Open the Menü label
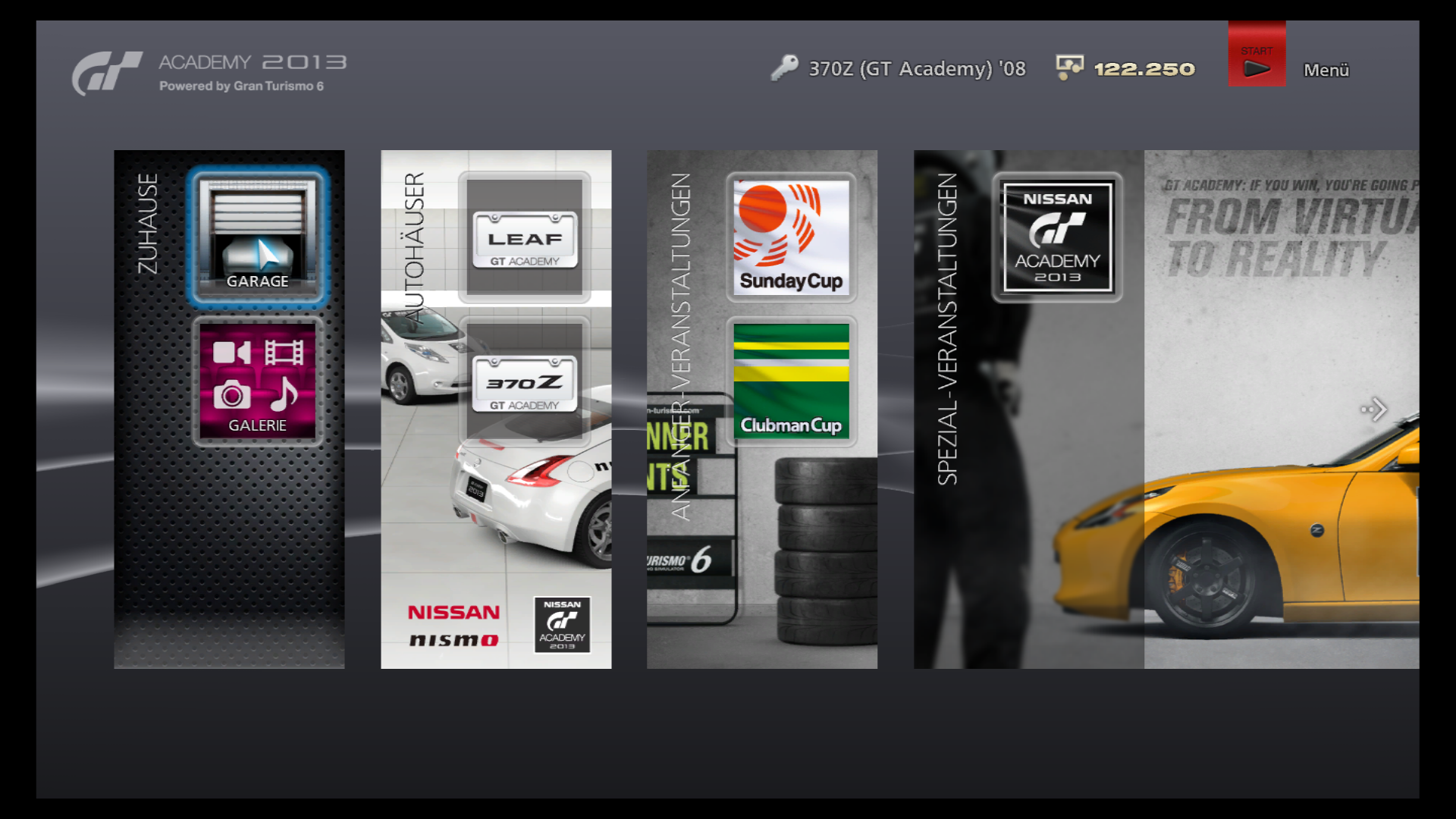The height and width of the screenshot is (819, 1456). (x=1326, y=70)
